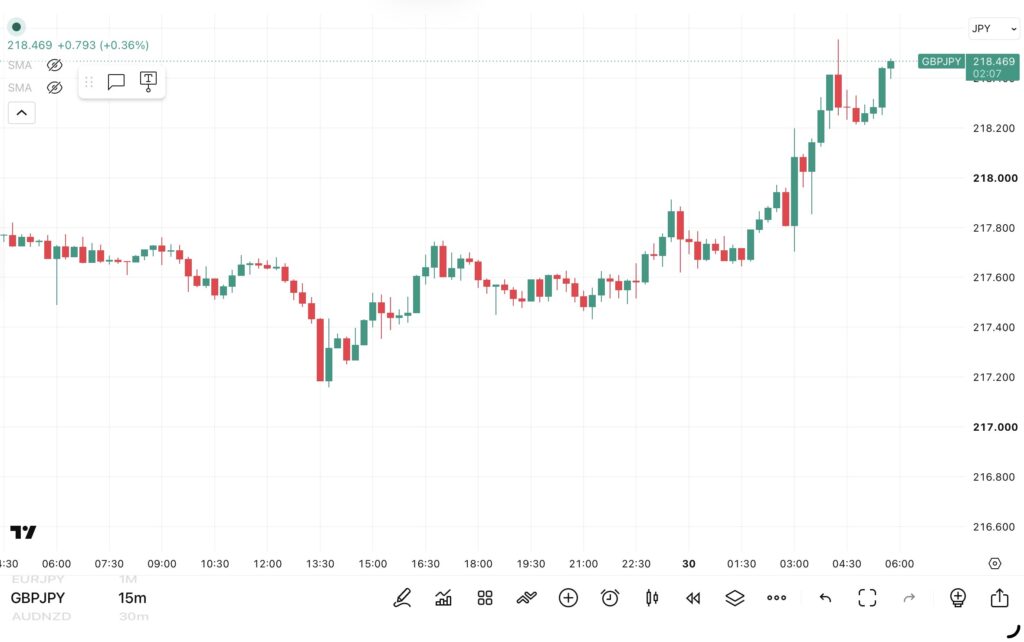
Task: Toggle visibility of the first SMA indicator
Action: (x=55, y=65)
